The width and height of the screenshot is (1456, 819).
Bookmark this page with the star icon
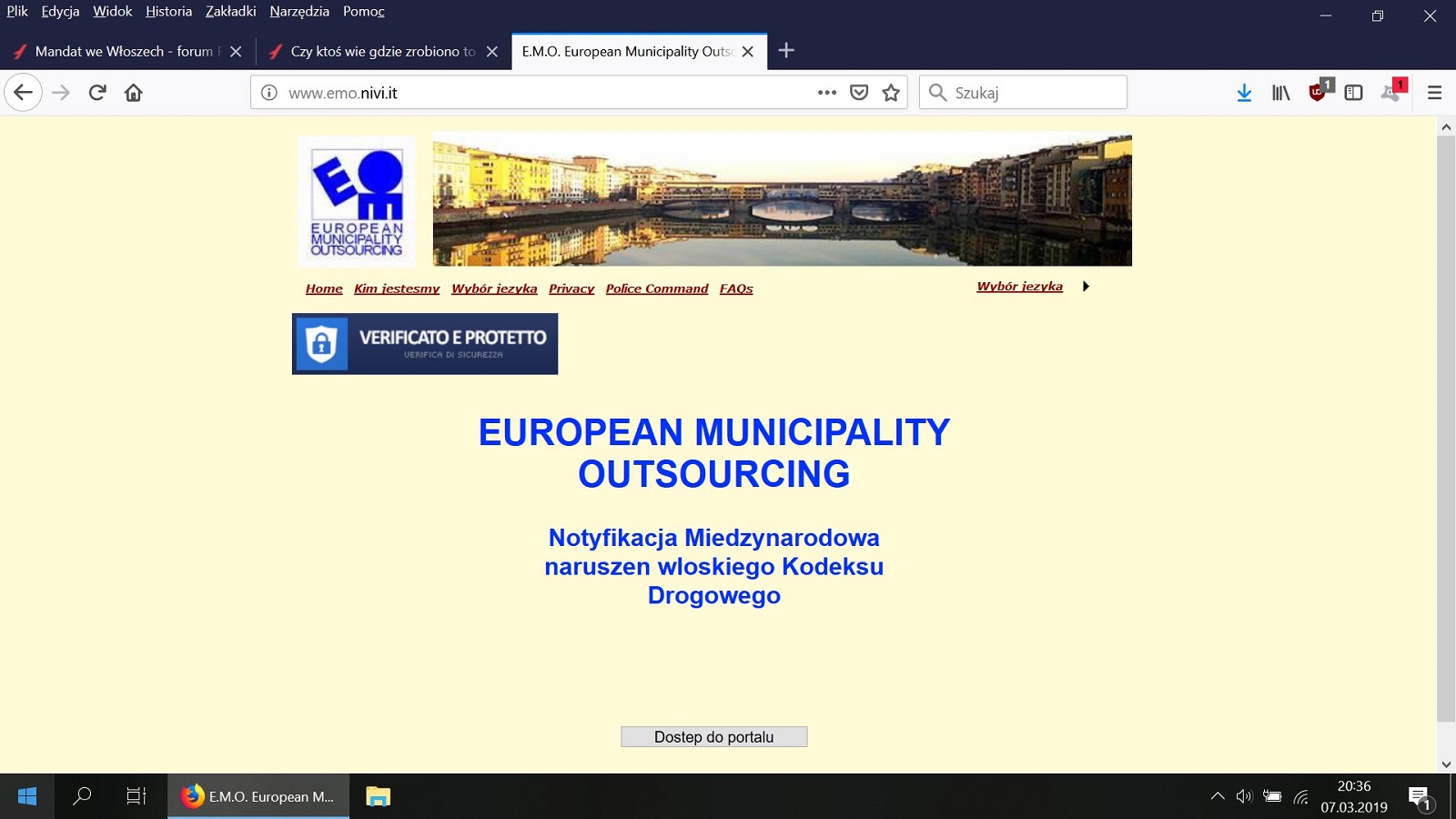pos(891,93)
